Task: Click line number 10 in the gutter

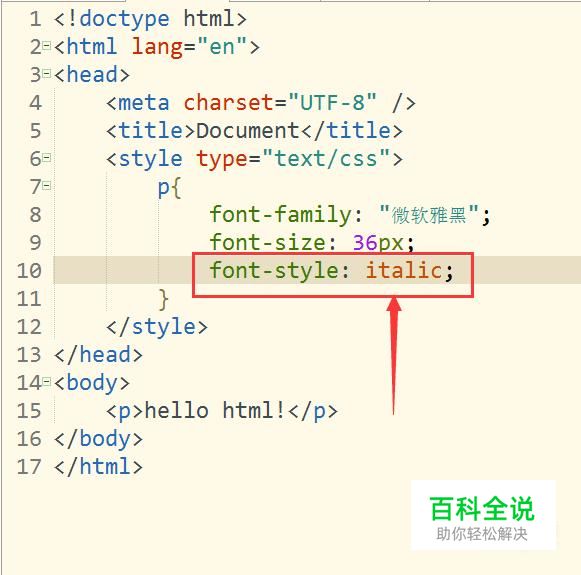Action: 29,271
